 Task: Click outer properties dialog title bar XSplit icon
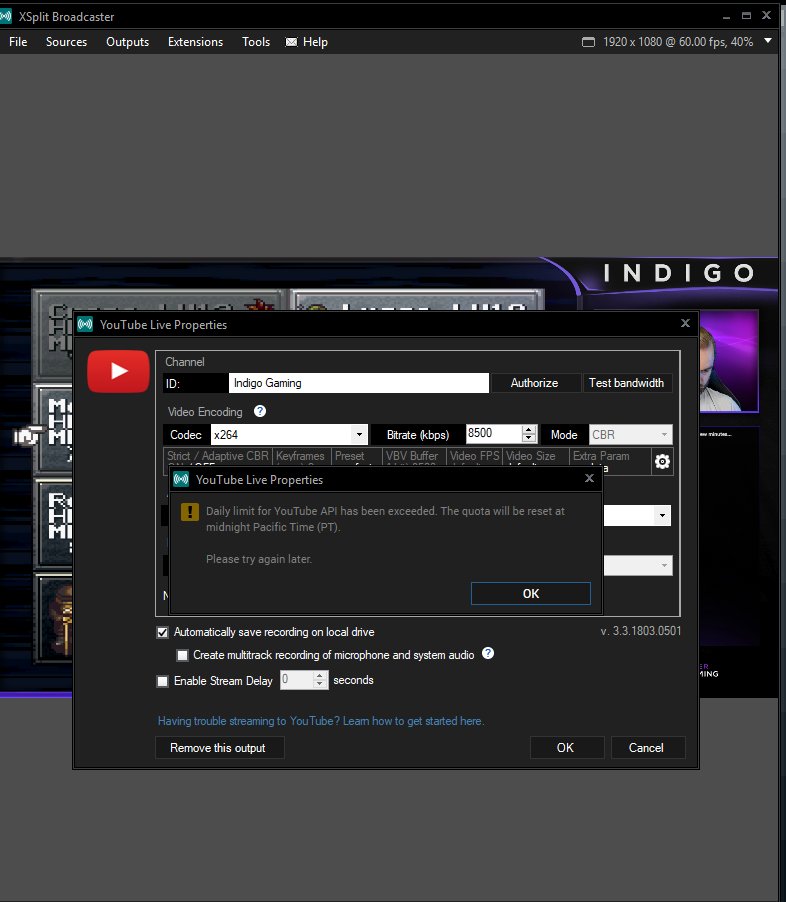(85, 324)
